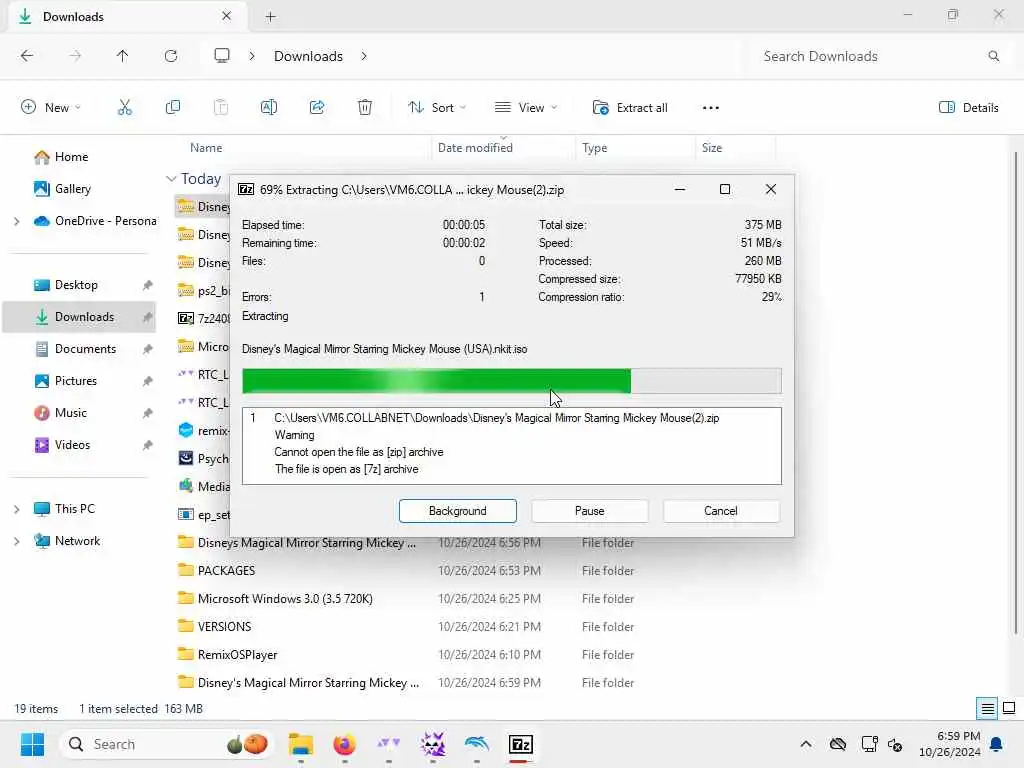Open Pictures in quick access

pyautogui.click(x=76, y=381)
